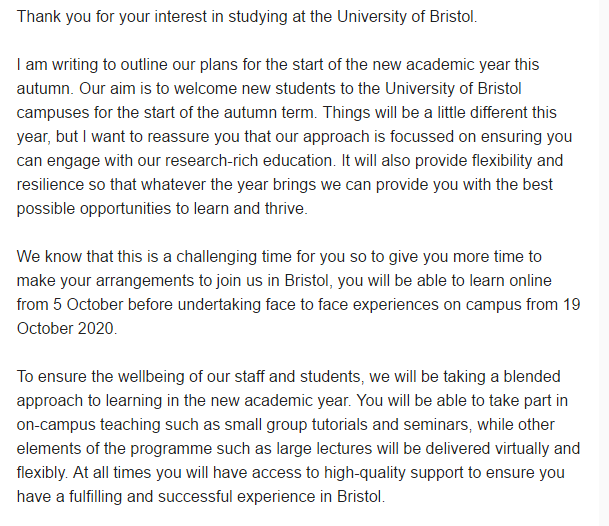609x526 pixels.
Task: Click the phrase "I am writing to outline"
Action: [91, 63]
